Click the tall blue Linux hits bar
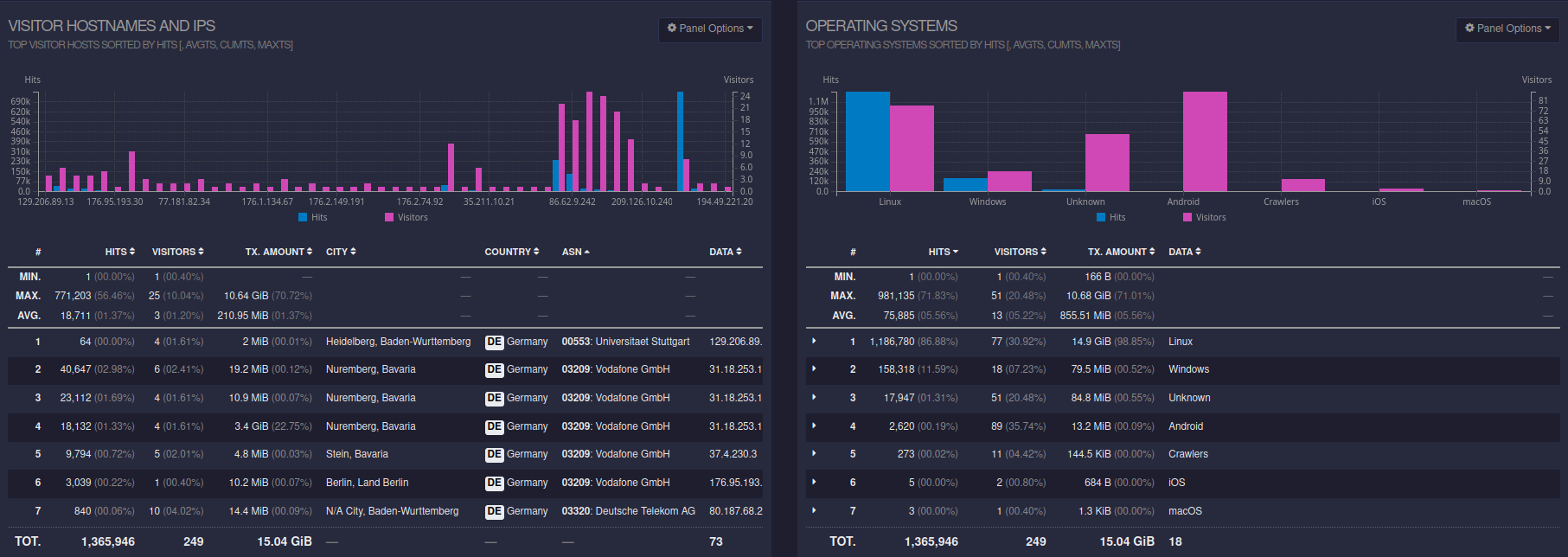 [867, 142]
